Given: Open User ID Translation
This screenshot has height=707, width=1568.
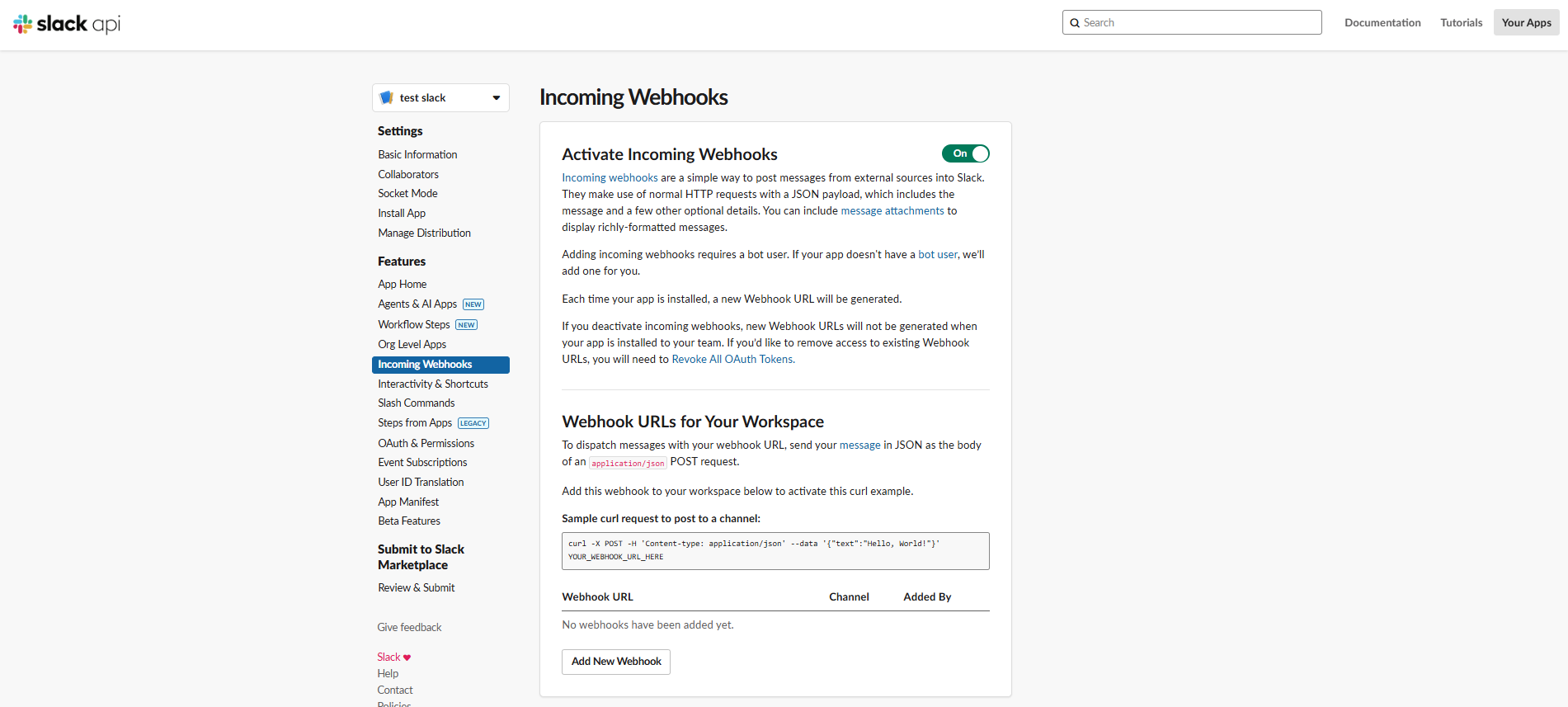Looking at the screenshot, I should (x=421, y=482).
